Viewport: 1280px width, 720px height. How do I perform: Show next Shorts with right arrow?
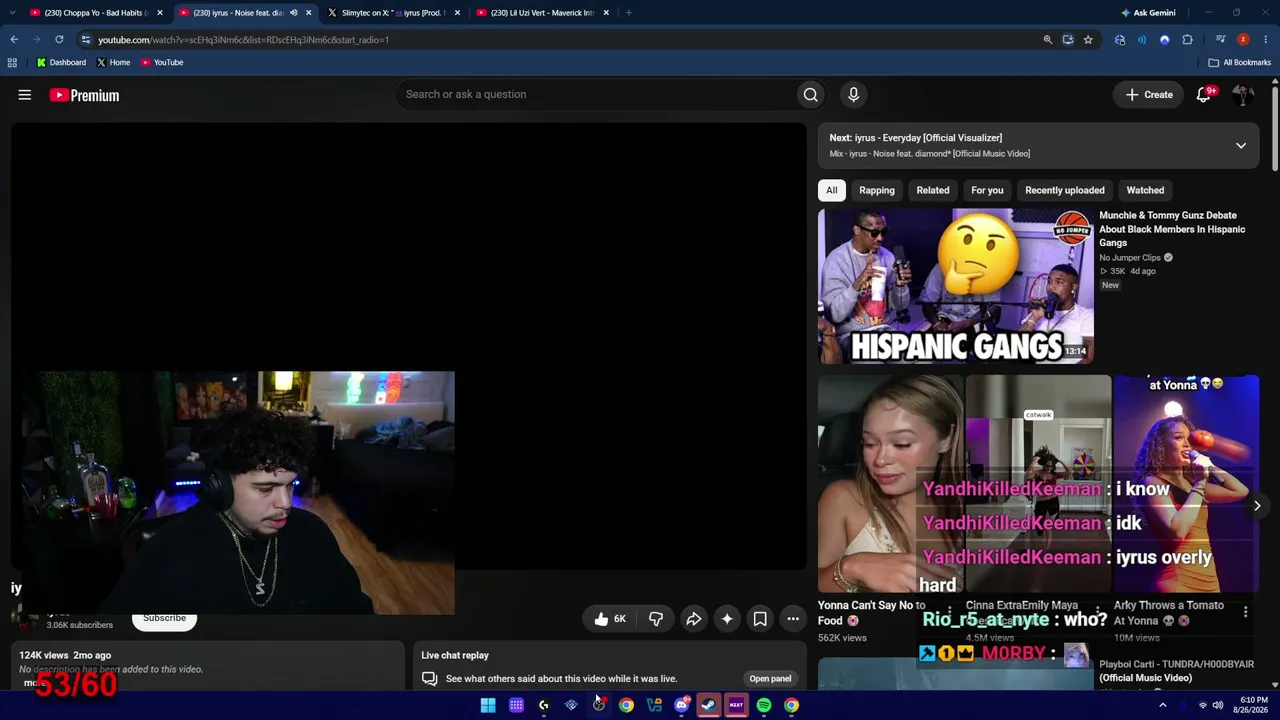[x=1257, y=506]
